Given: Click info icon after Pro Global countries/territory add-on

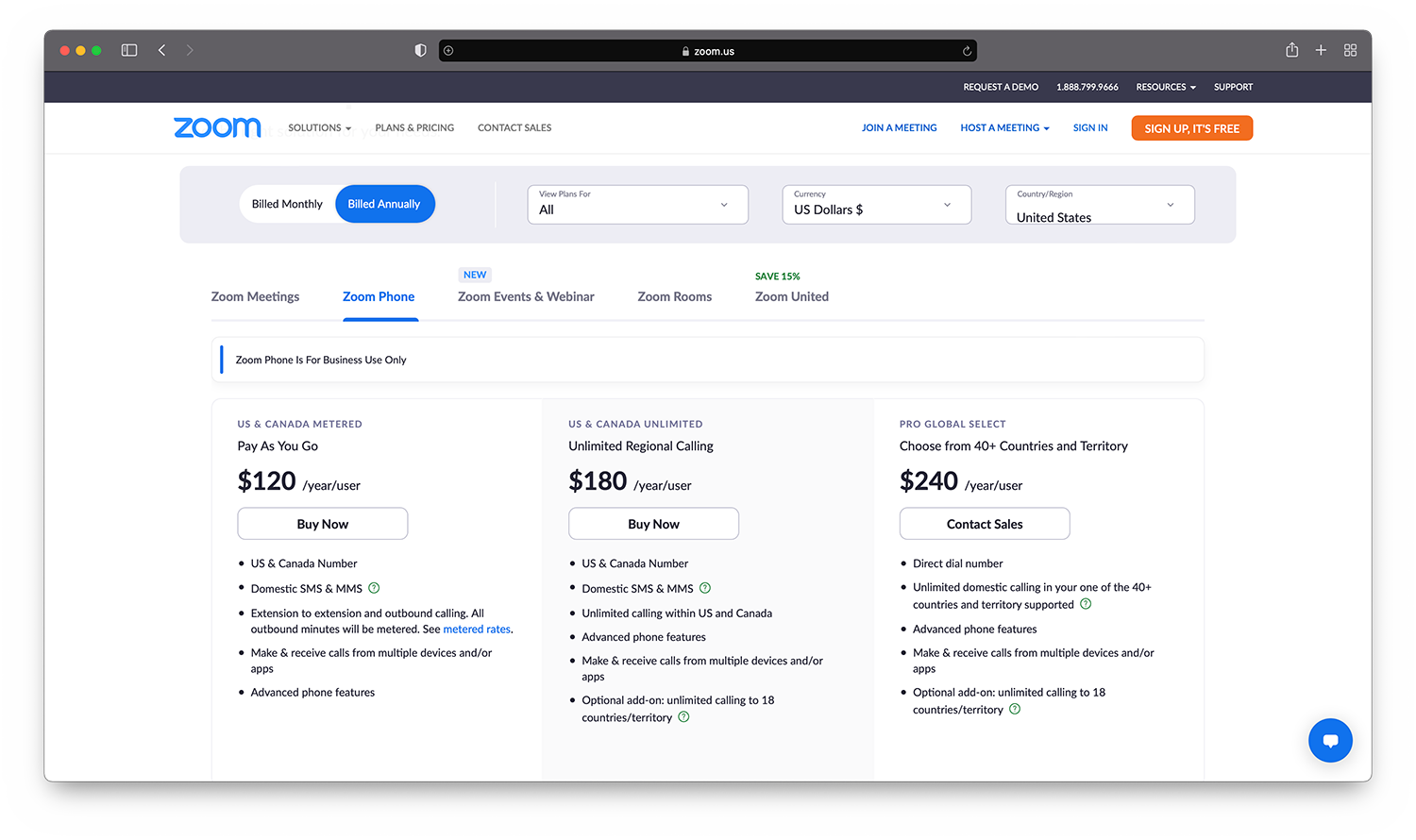Looking at the screenshot, I should click(x=1015, y=709).
